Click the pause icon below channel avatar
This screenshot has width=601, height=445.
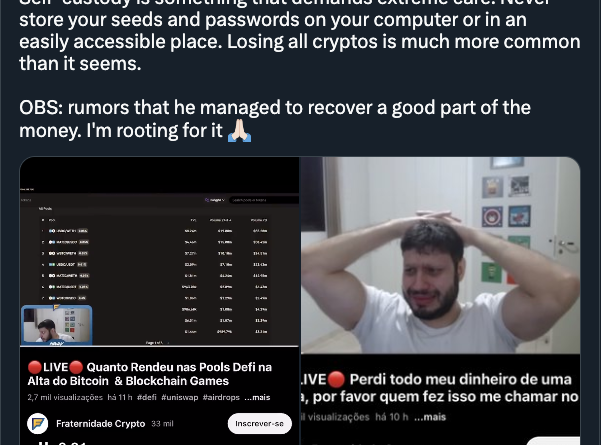45,443
